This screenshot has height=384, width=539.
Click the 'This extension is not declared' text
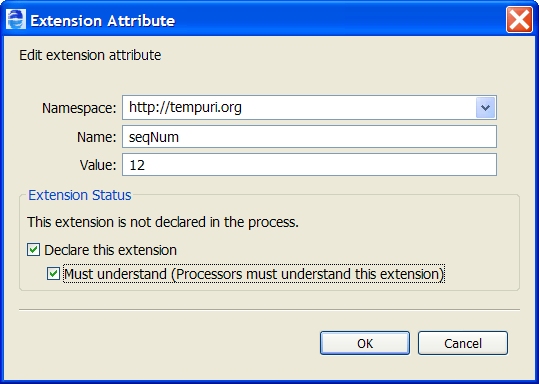tap(163, 222)
